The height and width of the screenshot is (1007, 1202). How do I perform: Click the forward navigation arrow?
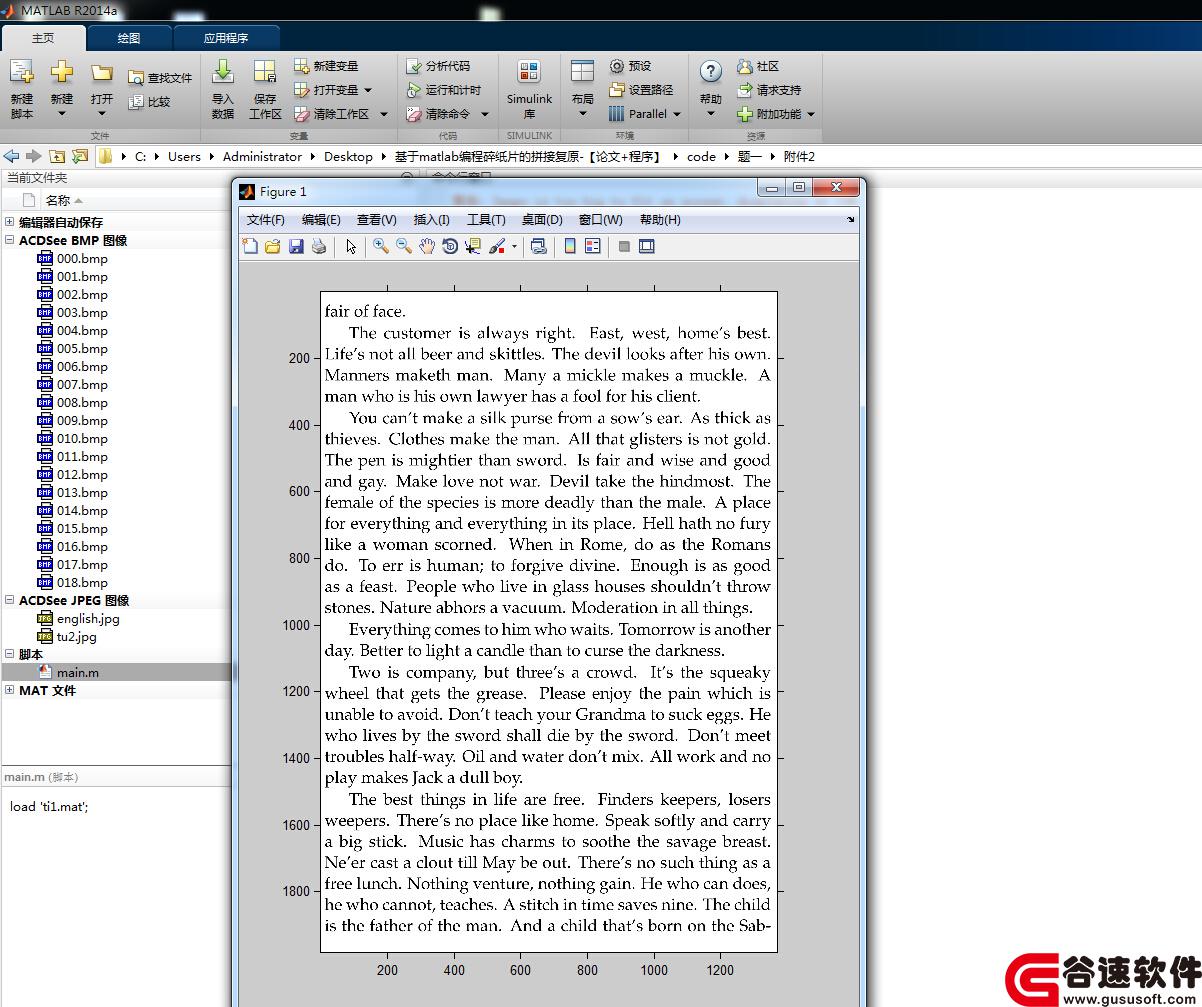click(x=34, y=156)
